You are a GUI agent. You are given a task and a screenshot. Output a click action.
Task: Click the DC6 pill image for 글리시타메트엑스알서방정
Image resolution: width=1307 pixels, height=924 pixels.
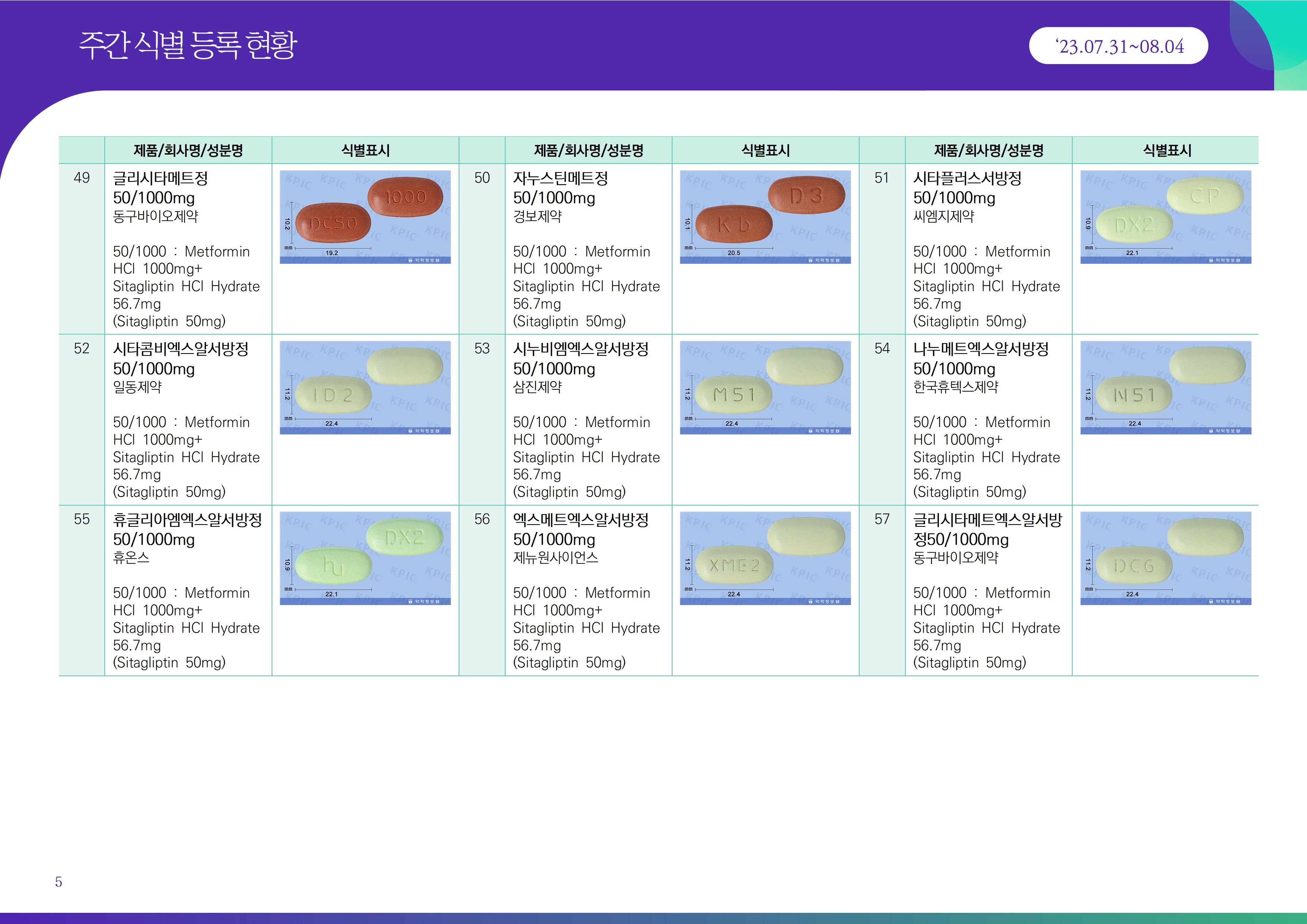1165,558
